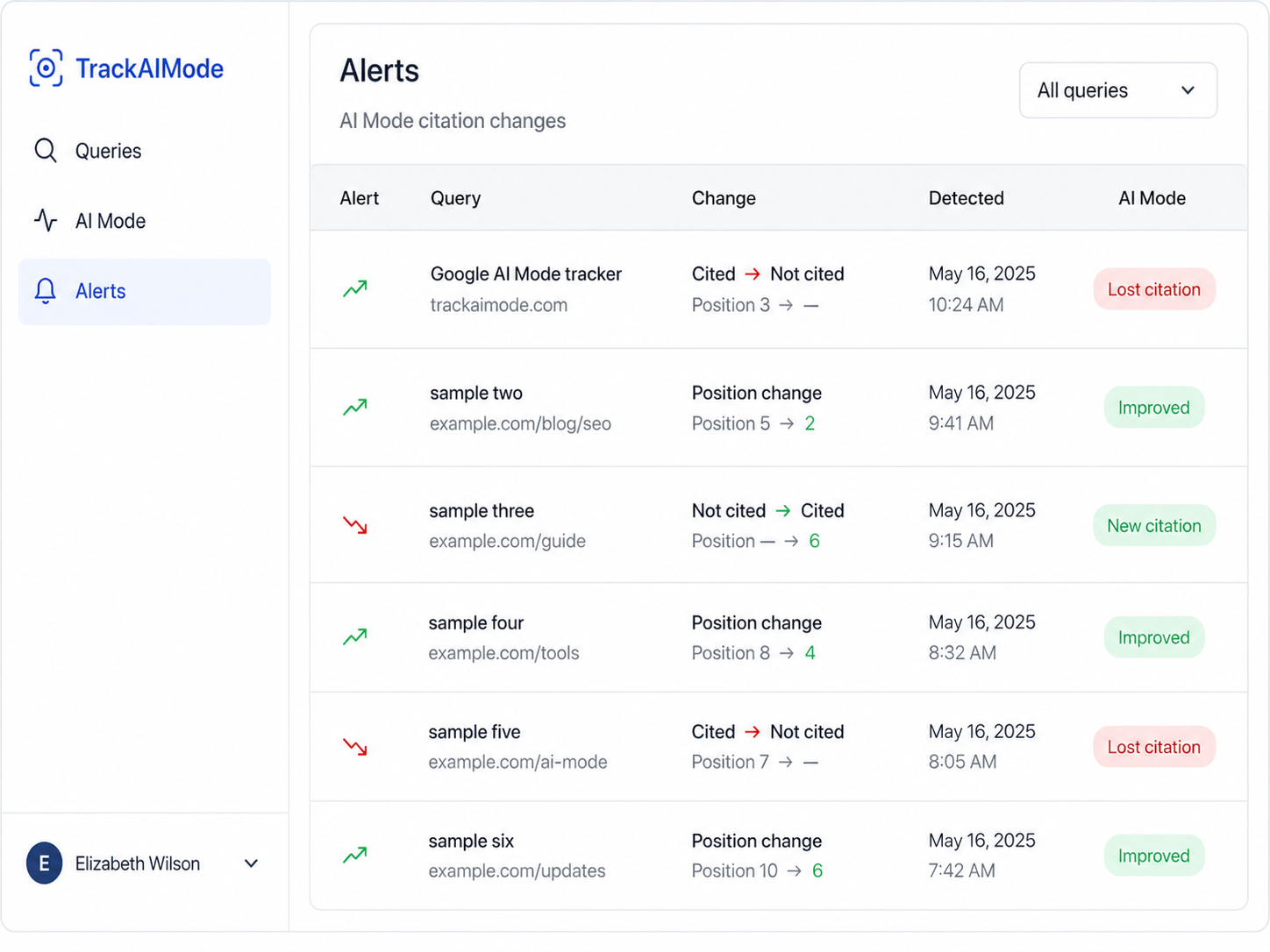Open the trackaimode.com link
1270x952 pixels.
(499, 305)
